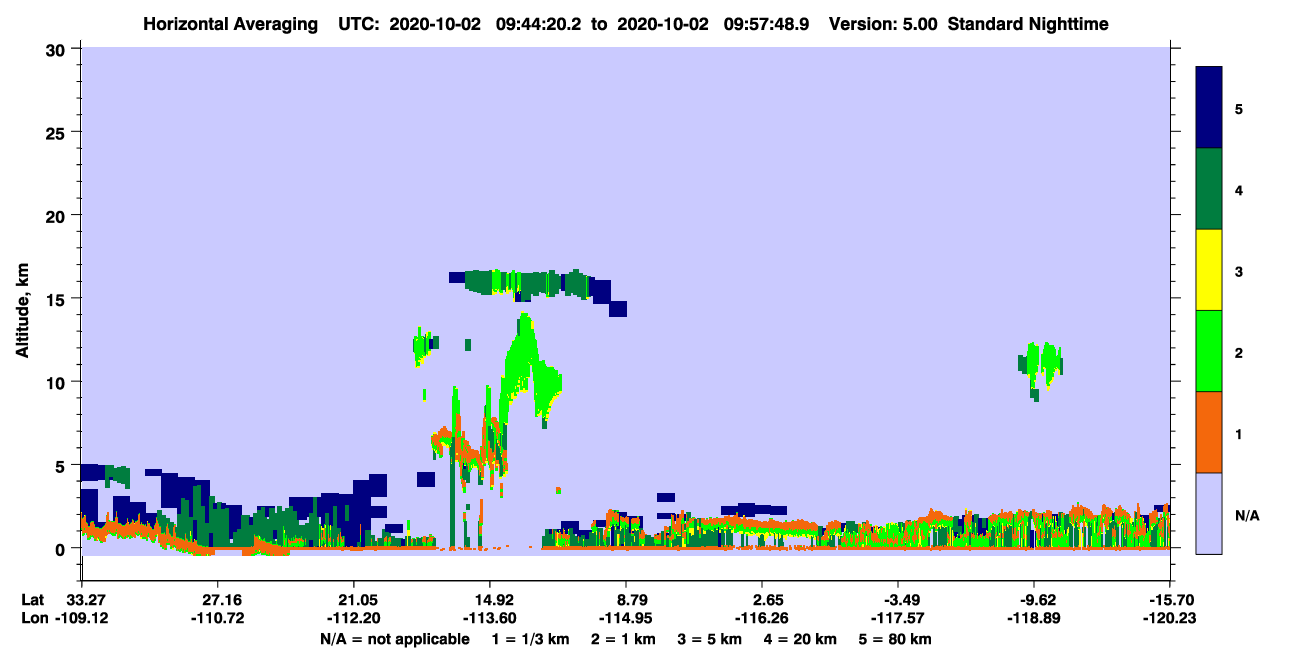1300x667 pixels.
Task: Click the latitude value 14.92
Action: point(489,599)
